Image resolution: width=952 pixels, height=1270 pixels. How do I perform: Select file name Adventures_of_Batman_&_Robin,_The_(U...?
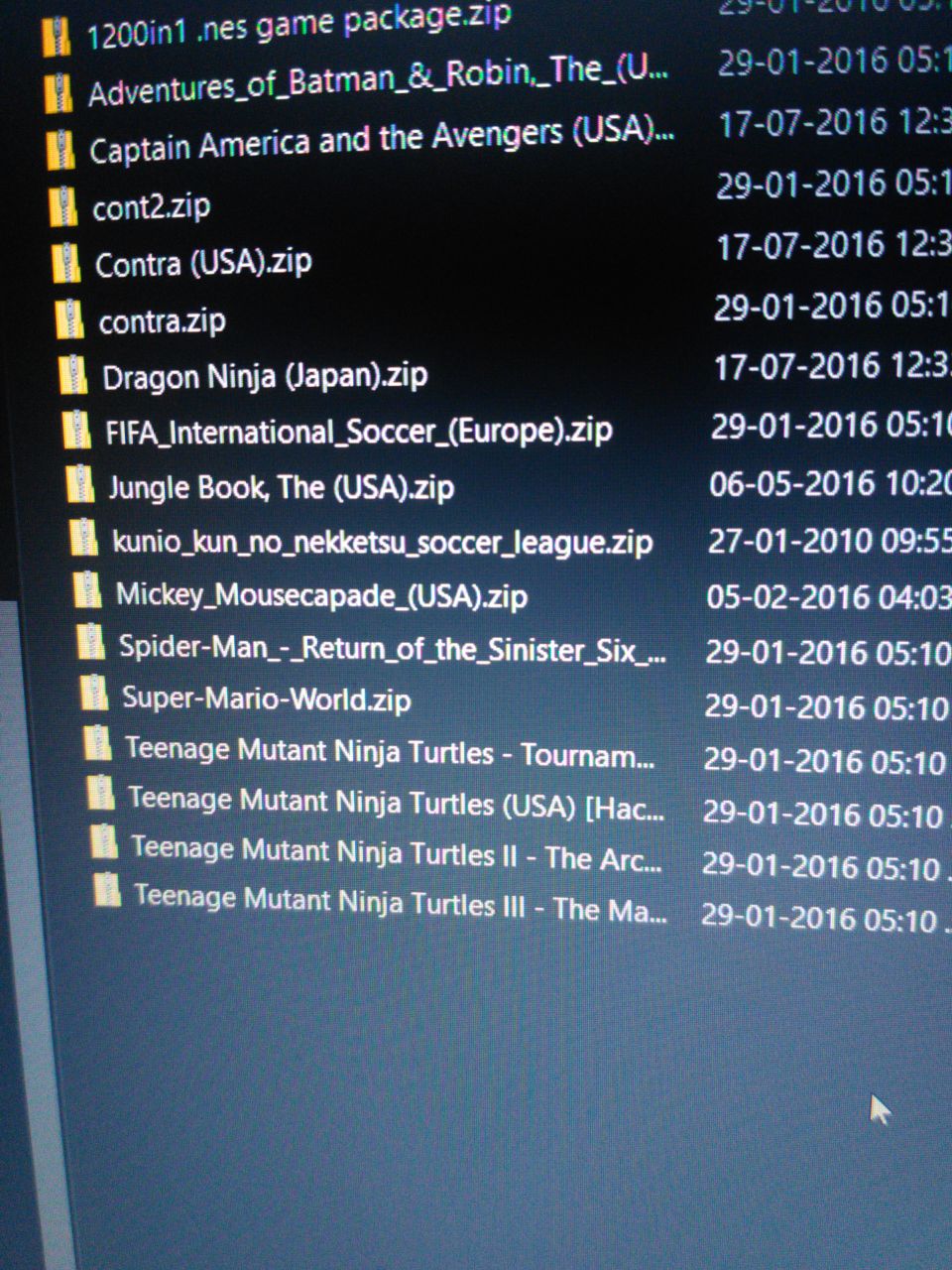coord(378,82)
